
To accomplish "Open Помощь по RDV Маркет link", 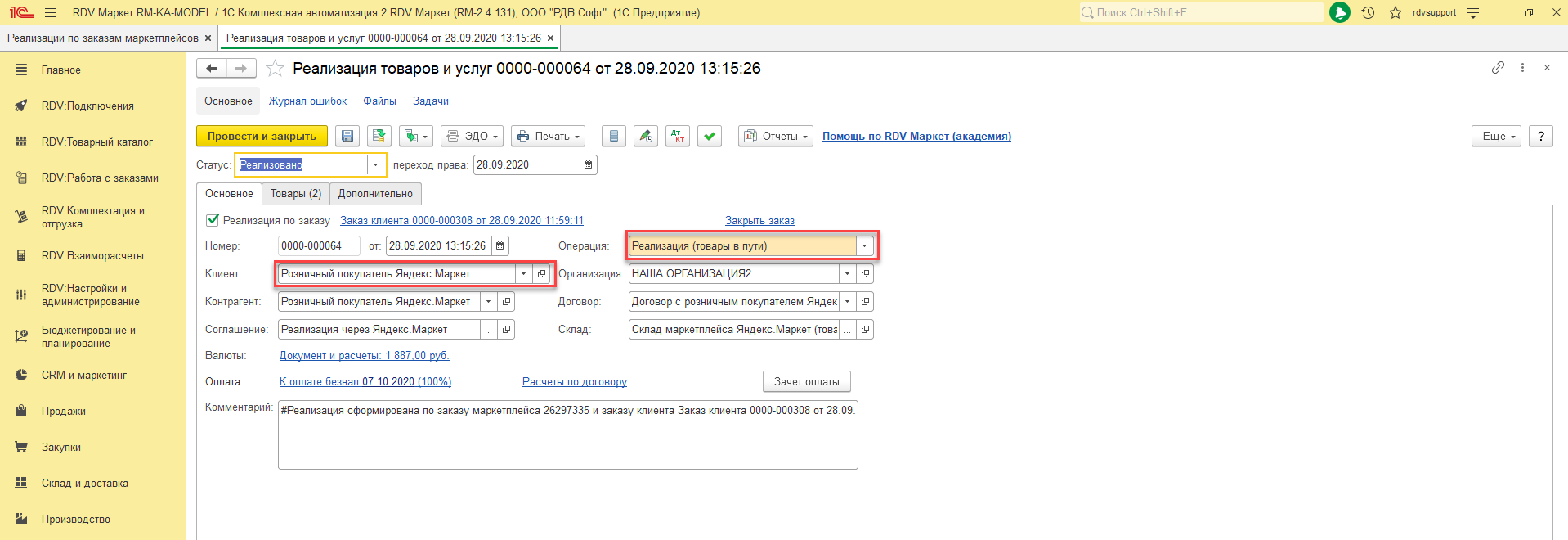I will point(916,136).
